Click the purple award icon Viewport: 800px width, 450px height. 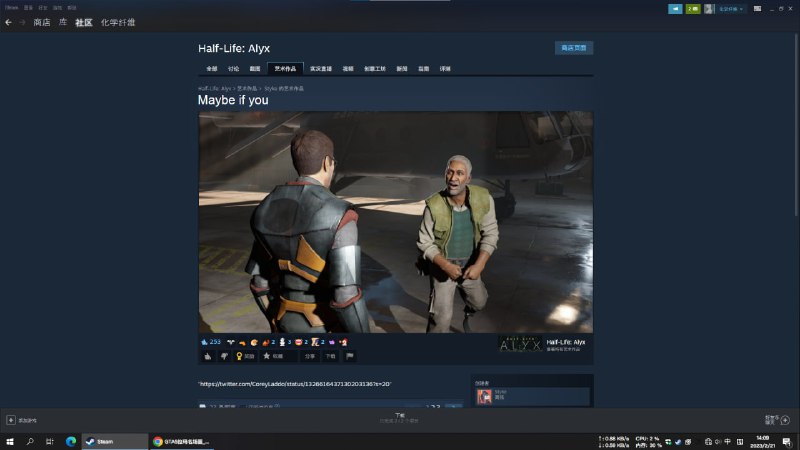click(x=332, y=342)
